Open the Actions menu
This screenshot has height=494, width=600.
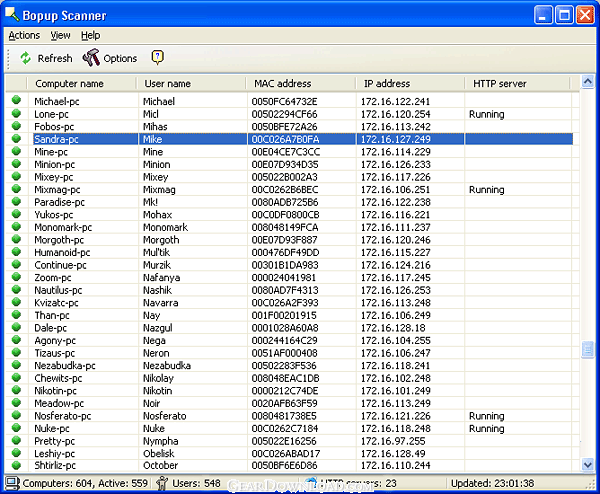click(24, 35)
